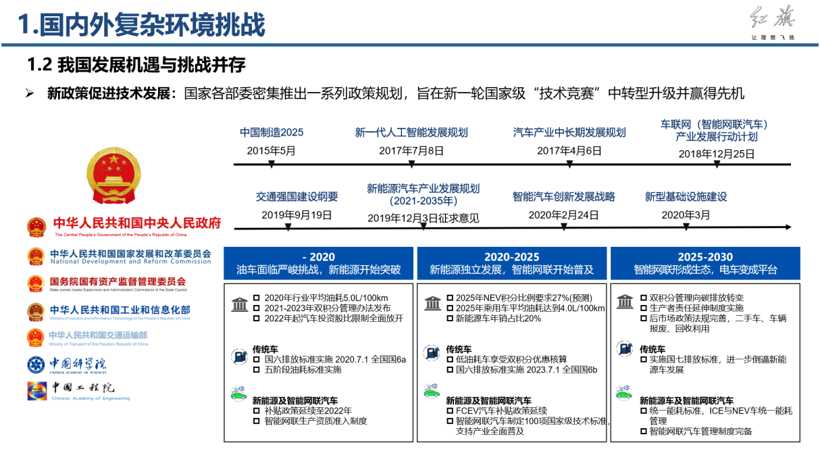Click the large national emblem of China
Image resolution: width=820 pixels, height=461 pixels.
tap(113, 176)
